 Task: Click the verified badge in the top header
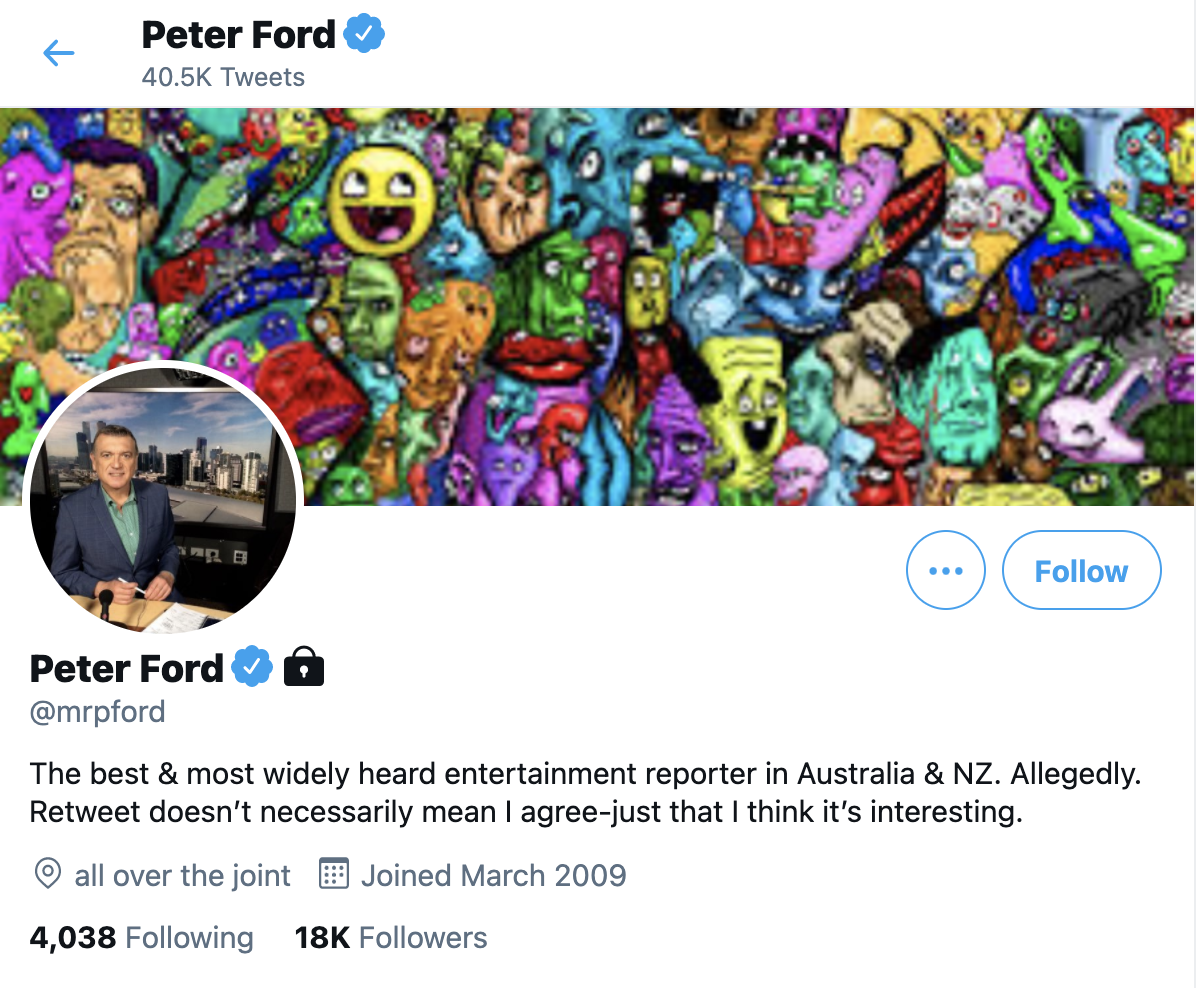365,35
